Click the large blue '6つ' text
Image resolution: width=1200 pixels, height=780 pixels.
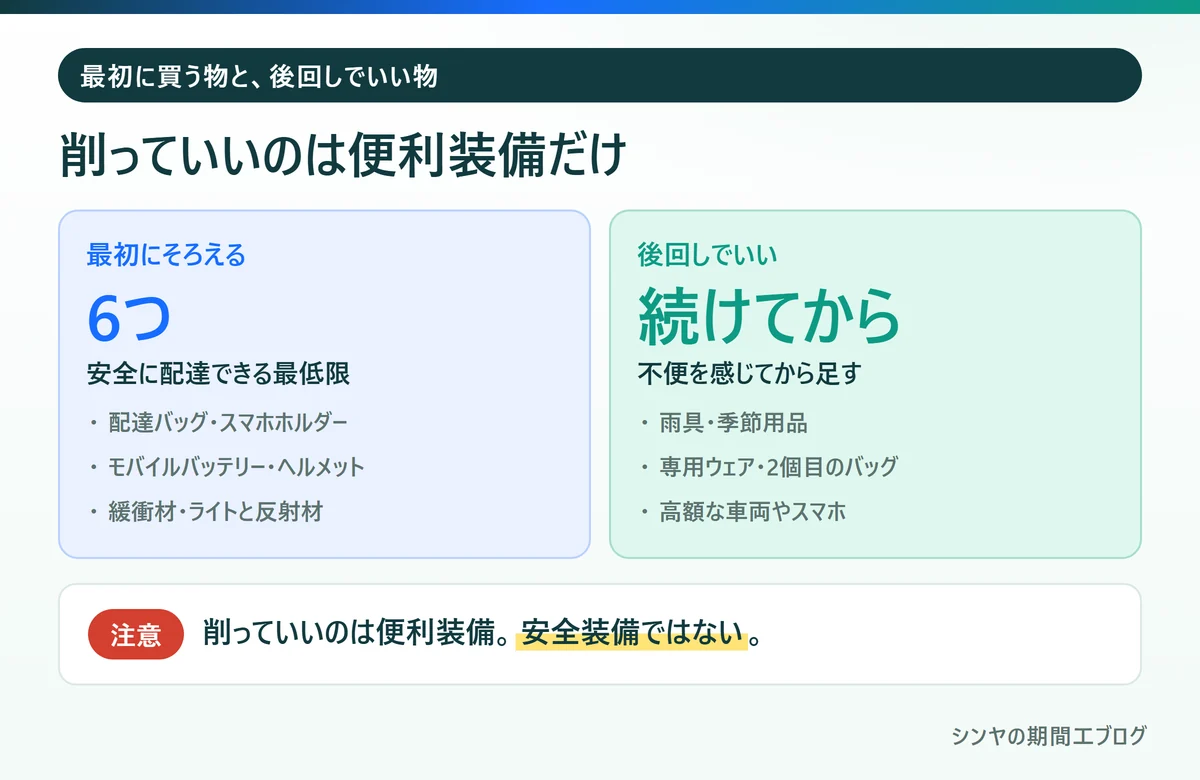129,318
